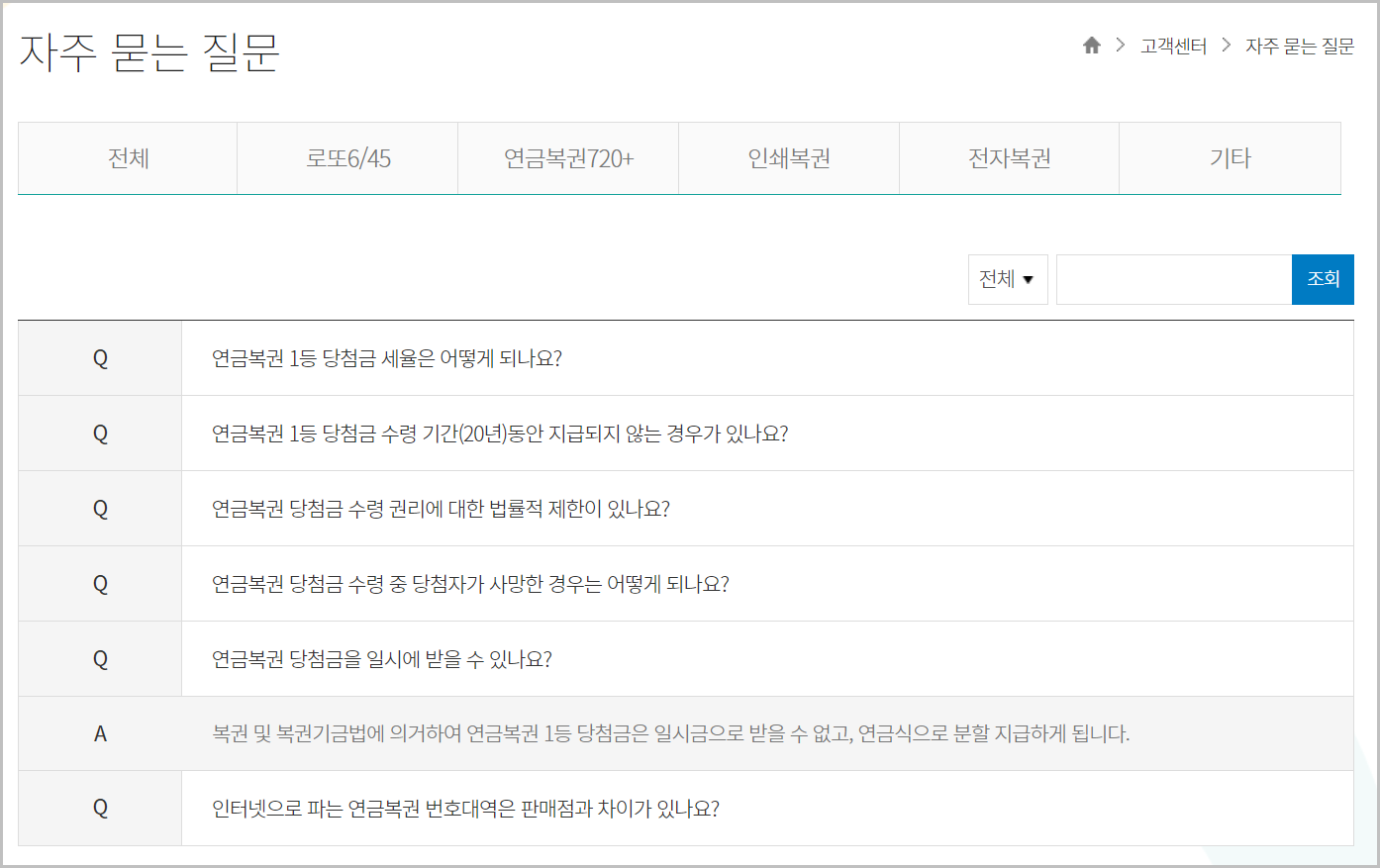Expand question about 법률적 제한
The width and height of the screenshot is (1380, 868).
[441, 509]
